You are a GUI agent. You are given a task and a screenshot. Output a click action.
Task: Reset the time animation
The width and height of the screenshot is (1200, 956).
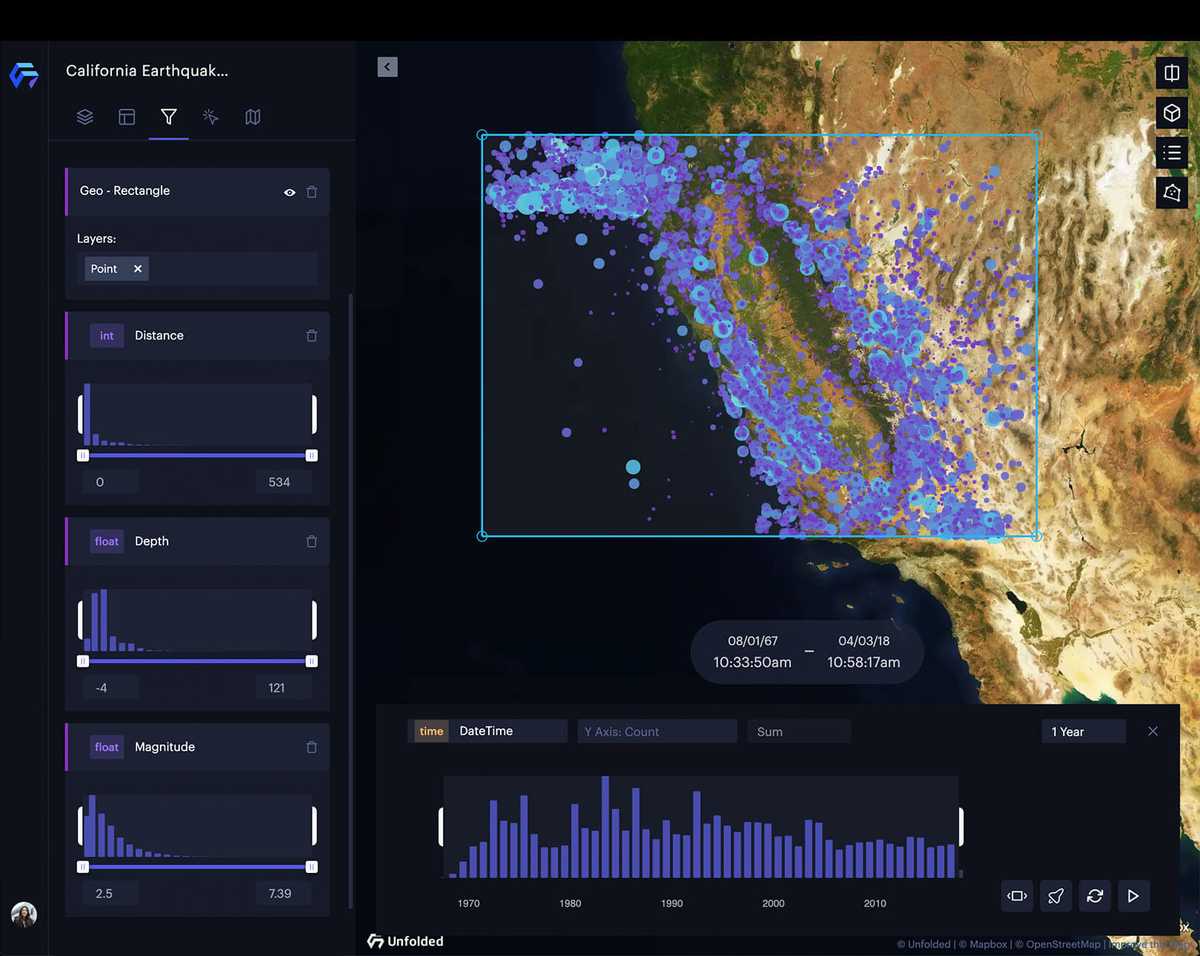[x=1095, y=896]
